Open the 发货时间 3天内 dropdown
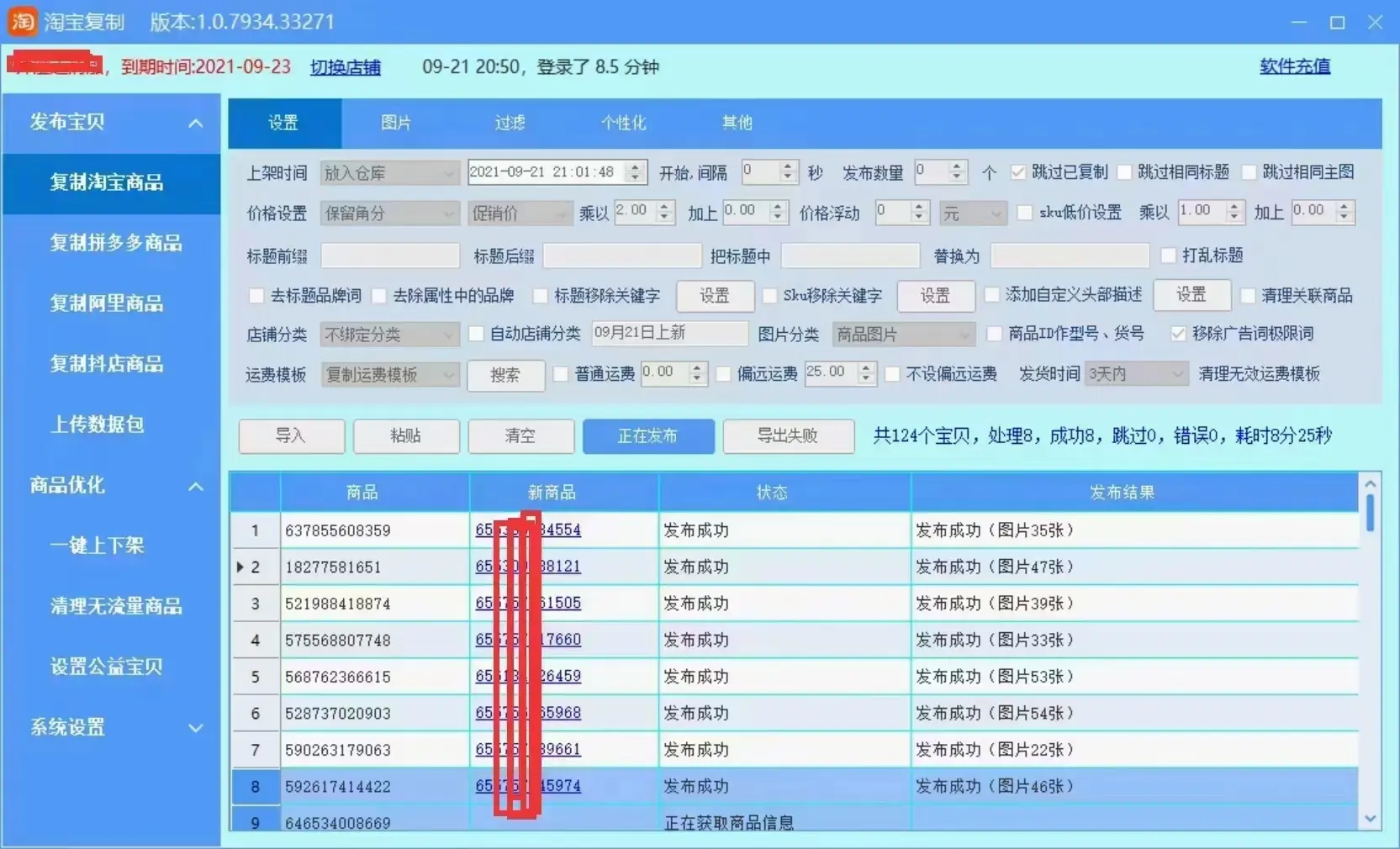The width and height of the screenshot is (1400, 849). coord(1137,374)
